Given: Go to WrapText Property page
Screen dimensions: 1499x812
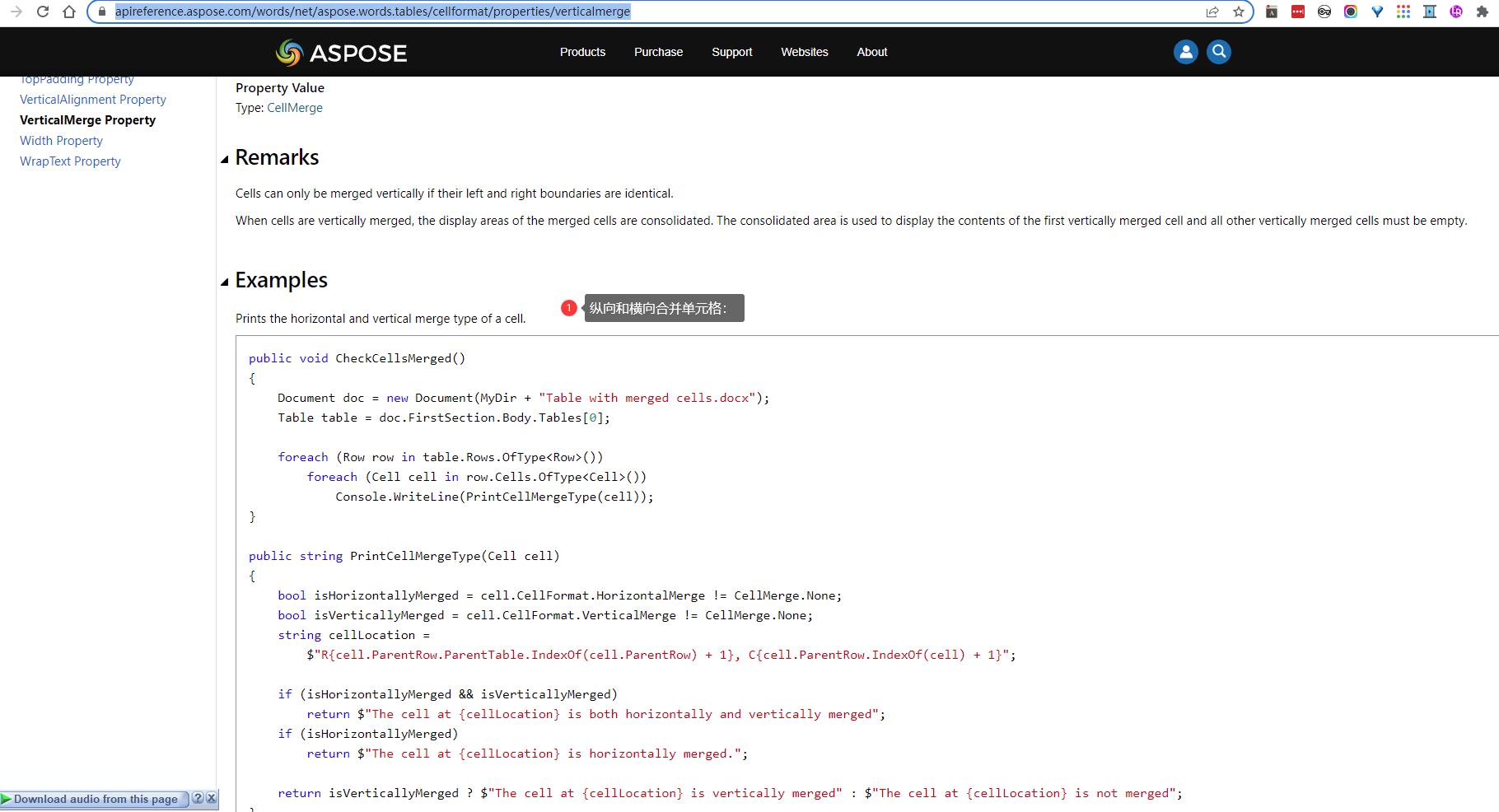Looking at the screenshot, I should click(x=70, y=161).
